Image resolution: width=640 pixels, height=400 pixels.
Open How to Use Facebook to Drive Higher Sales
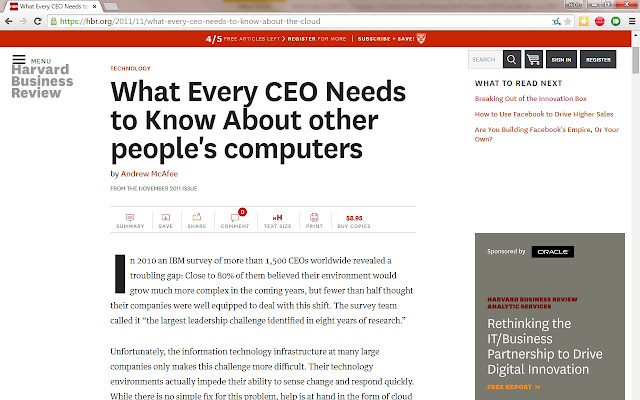coord(544,114)
